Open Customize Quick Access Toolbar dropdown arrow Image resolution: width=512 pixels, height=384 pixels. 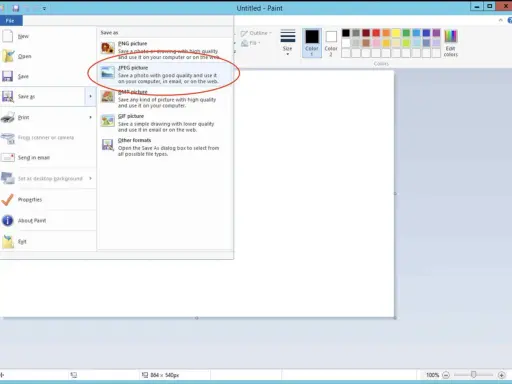[x=44, y=8]
